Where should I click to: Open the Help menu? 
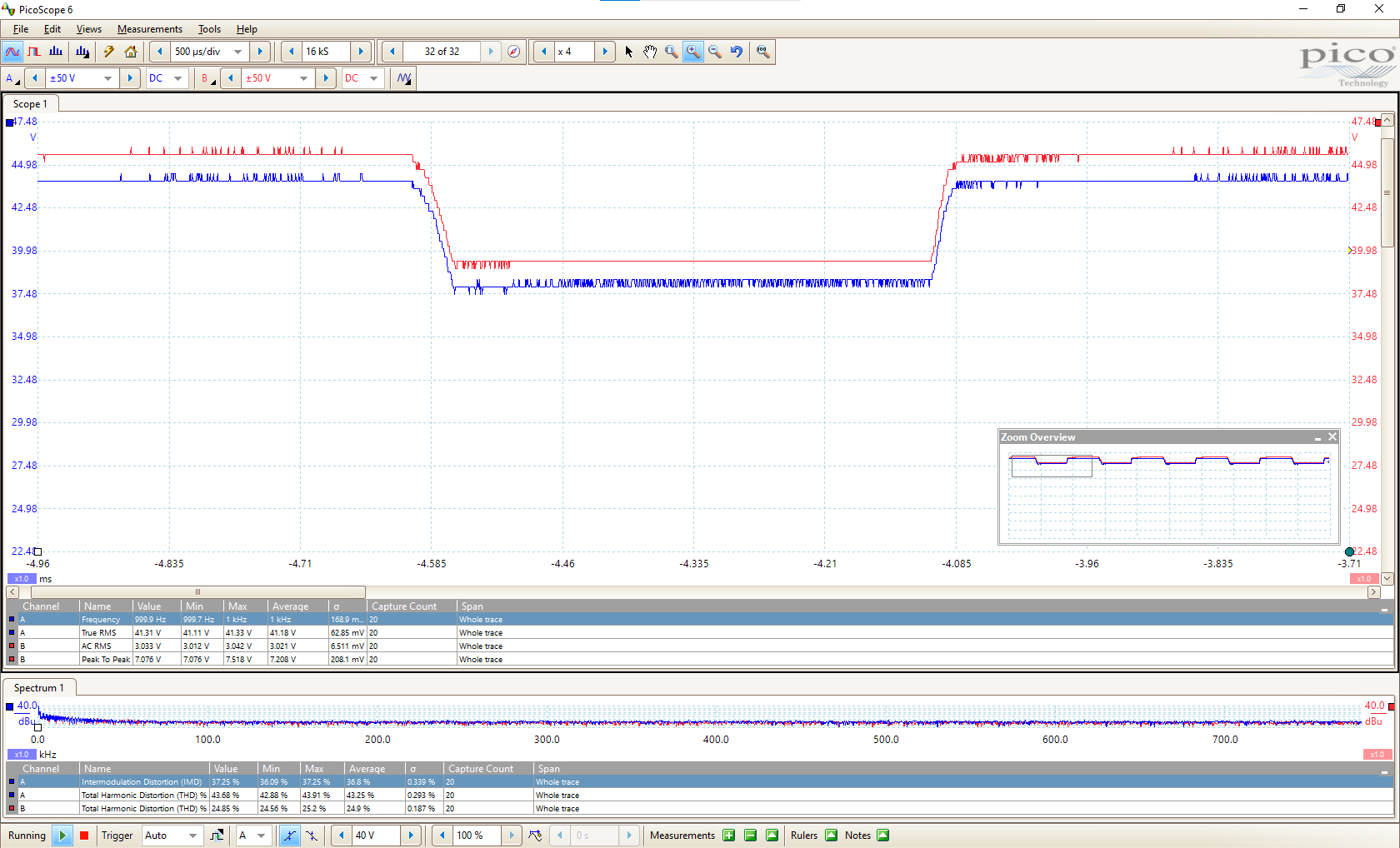[x=247, y=29]
